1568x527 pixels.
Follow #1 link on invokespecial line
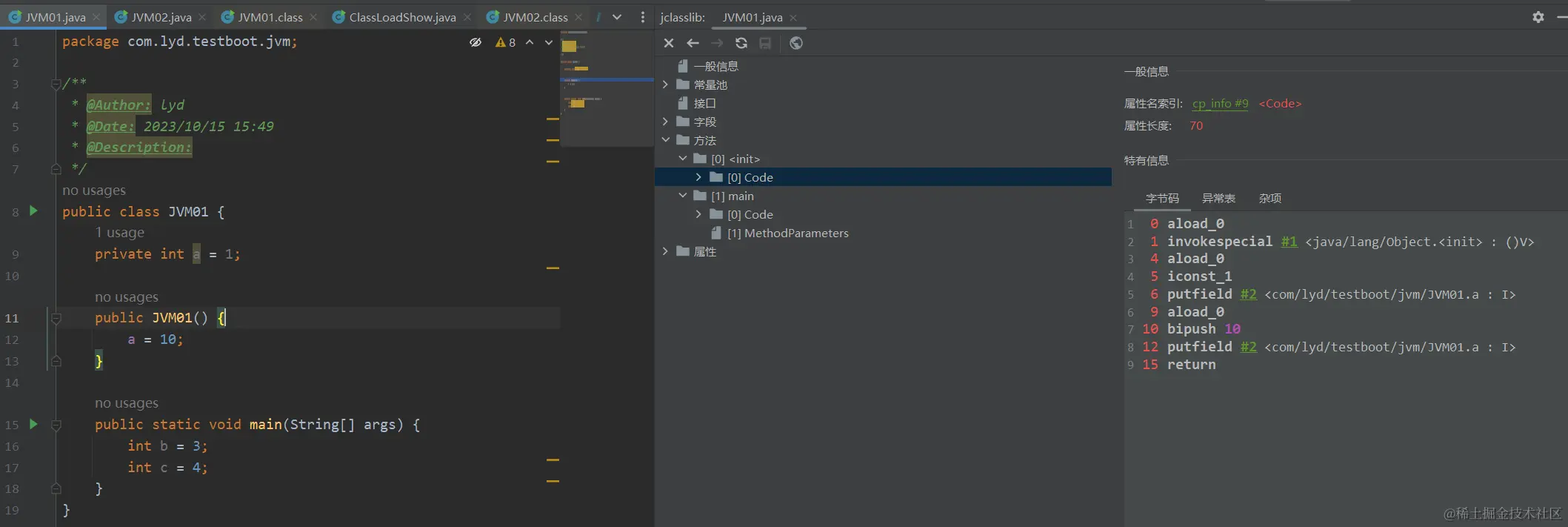1289,242
